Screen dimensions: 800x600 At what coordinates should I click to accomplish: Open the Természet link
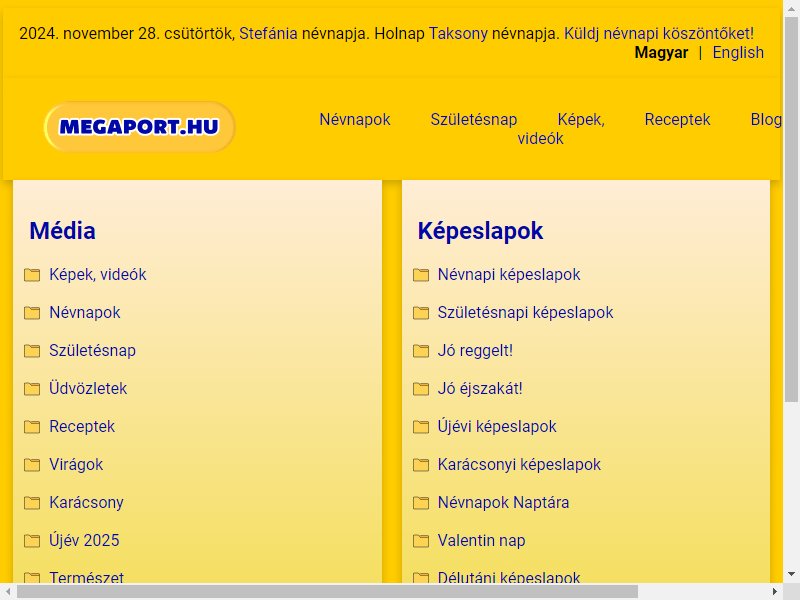click(86, 577)
